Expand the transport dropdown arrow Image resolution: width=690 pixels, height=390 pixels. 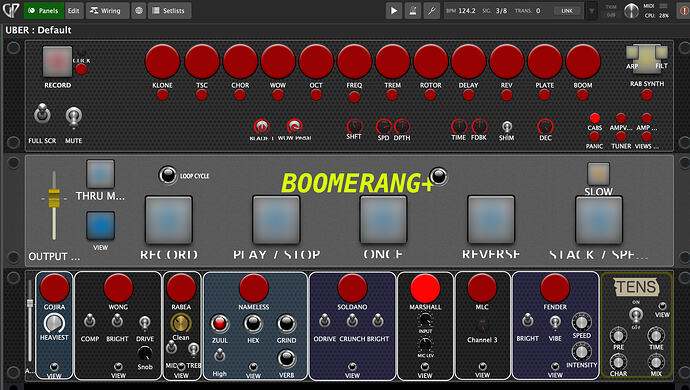coord(591,11)
